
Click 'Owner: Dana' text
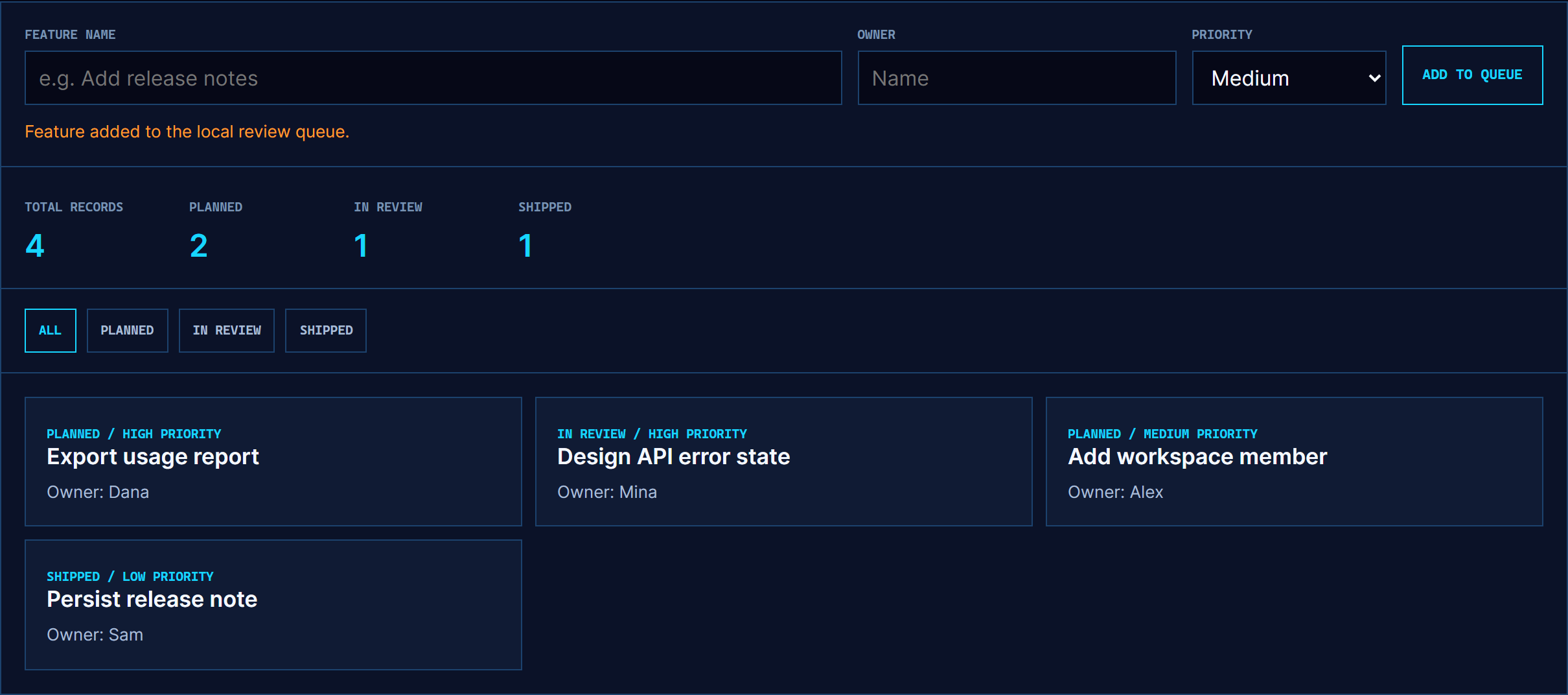(98, 492)
